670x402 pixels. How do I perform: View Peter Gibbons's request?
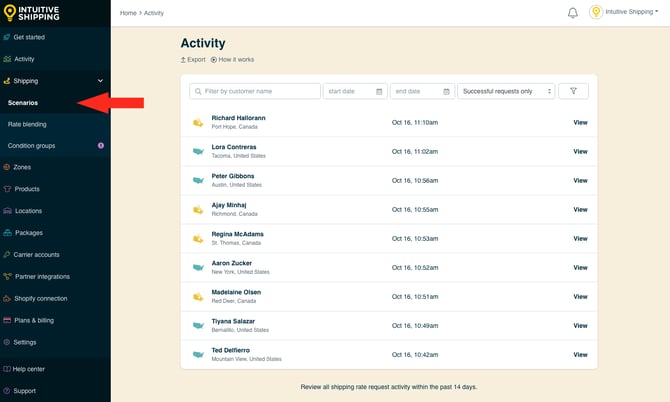tap(580, 180)
